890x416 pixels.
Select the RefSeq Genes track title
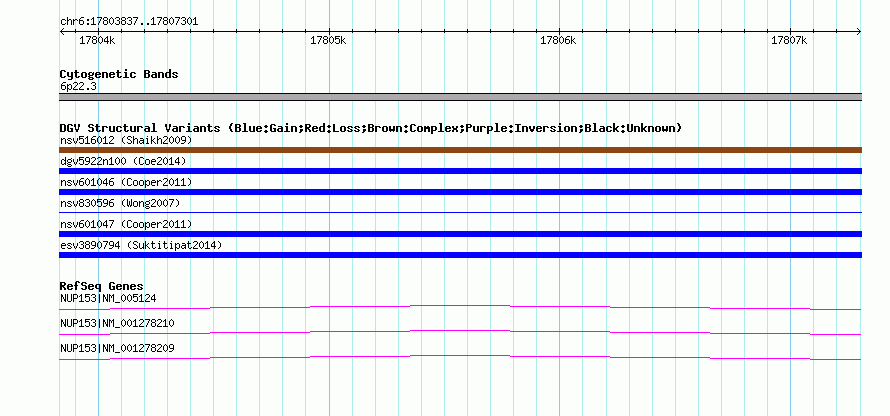coord(102,286)
